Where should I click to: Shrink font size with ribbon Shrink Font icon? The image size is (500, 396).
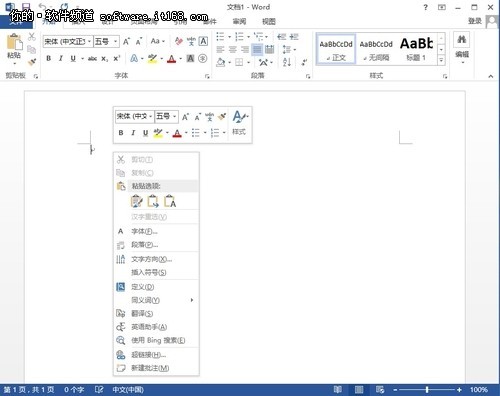click(x=139, y=41)
